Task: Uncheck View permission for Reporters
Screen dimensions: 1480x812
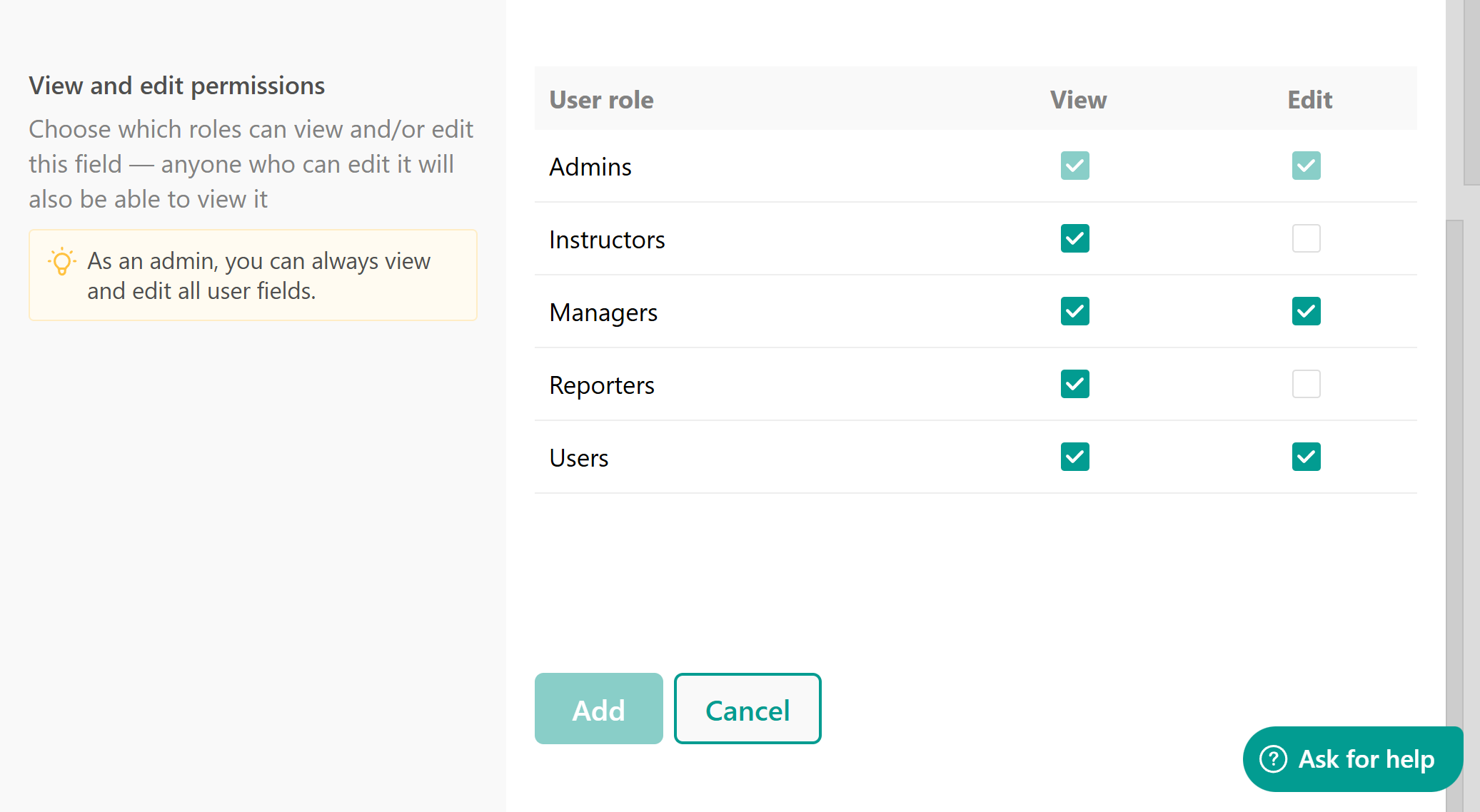Action: point(1074,384)
